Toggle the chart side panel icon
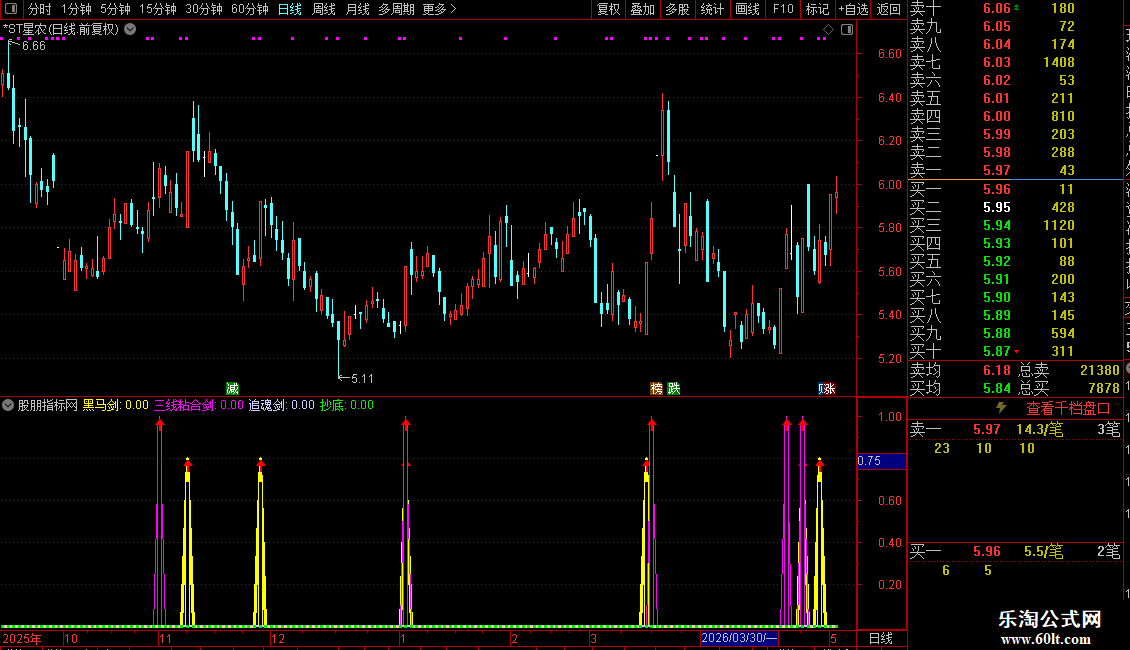 [x=848, y=30]
